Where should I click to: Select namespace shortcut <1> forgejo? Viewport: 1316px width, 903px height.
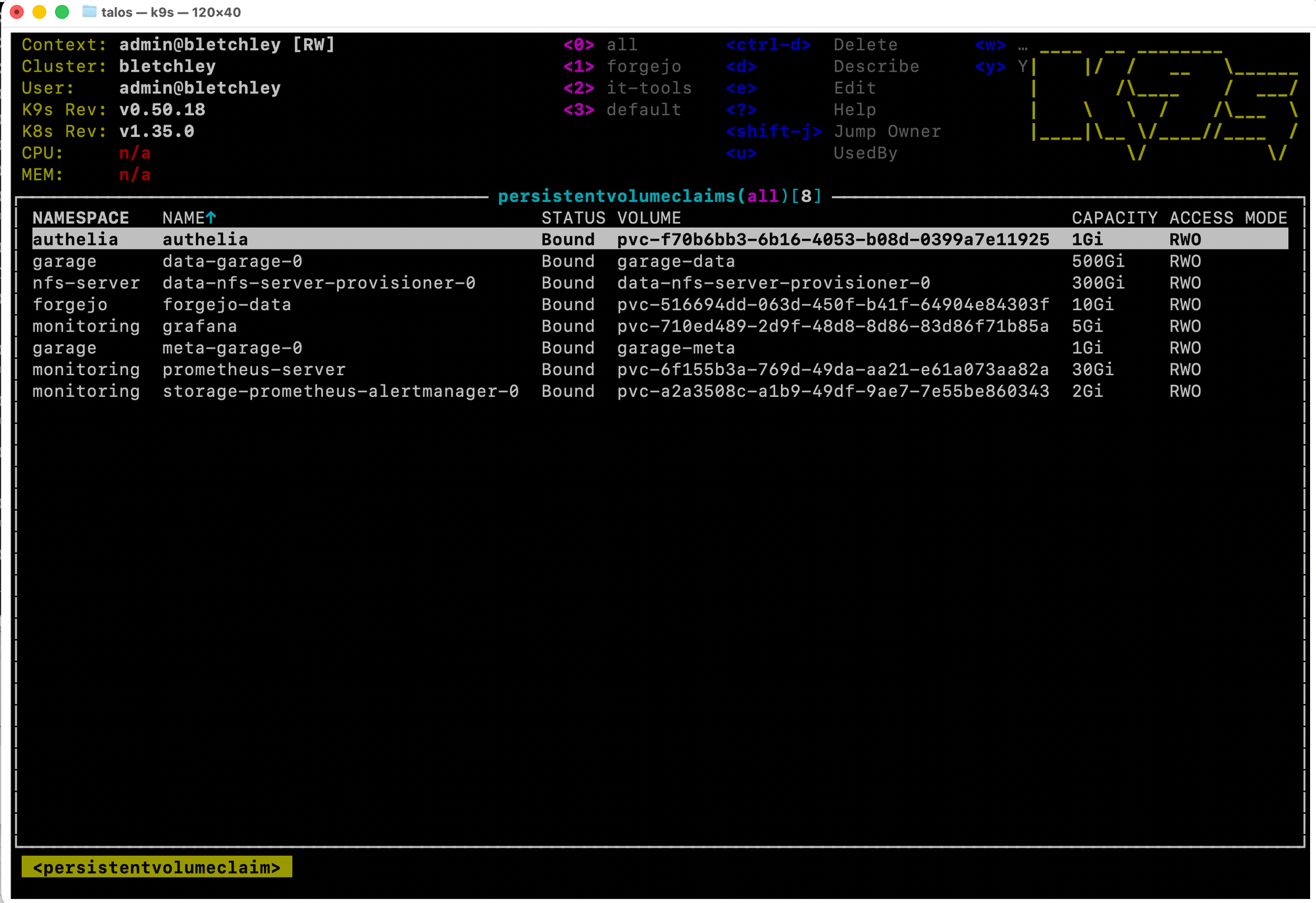pos(622,66)
